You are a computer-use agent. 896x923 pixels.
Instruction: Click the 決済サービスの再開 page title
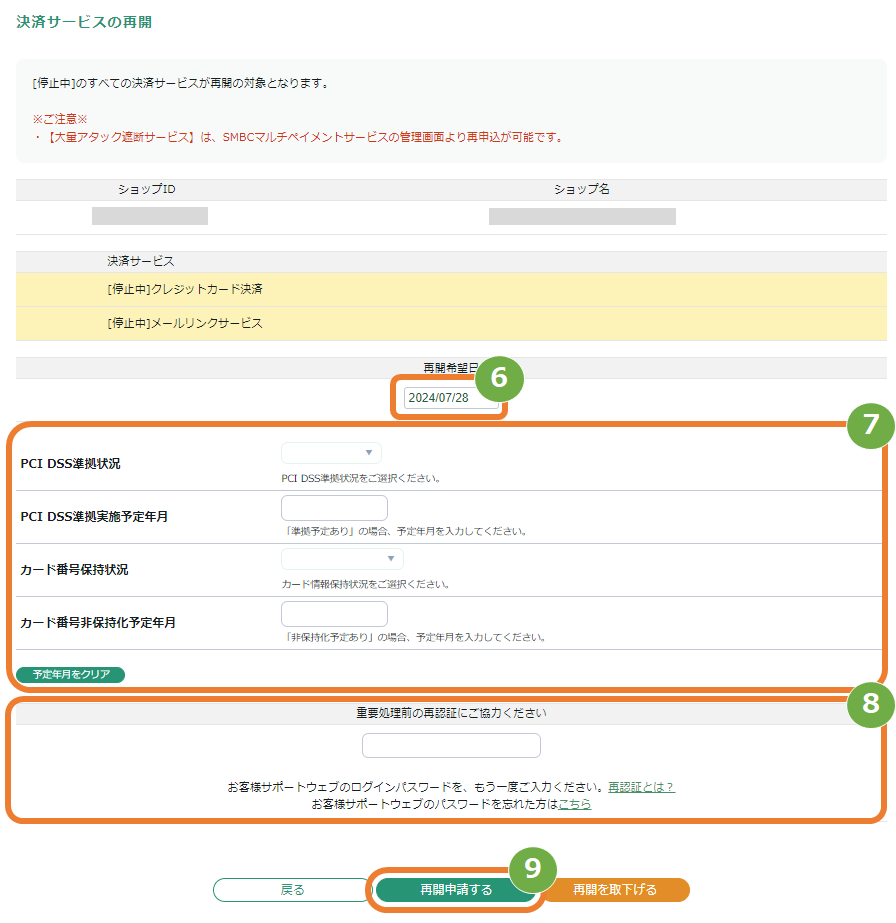84,22
